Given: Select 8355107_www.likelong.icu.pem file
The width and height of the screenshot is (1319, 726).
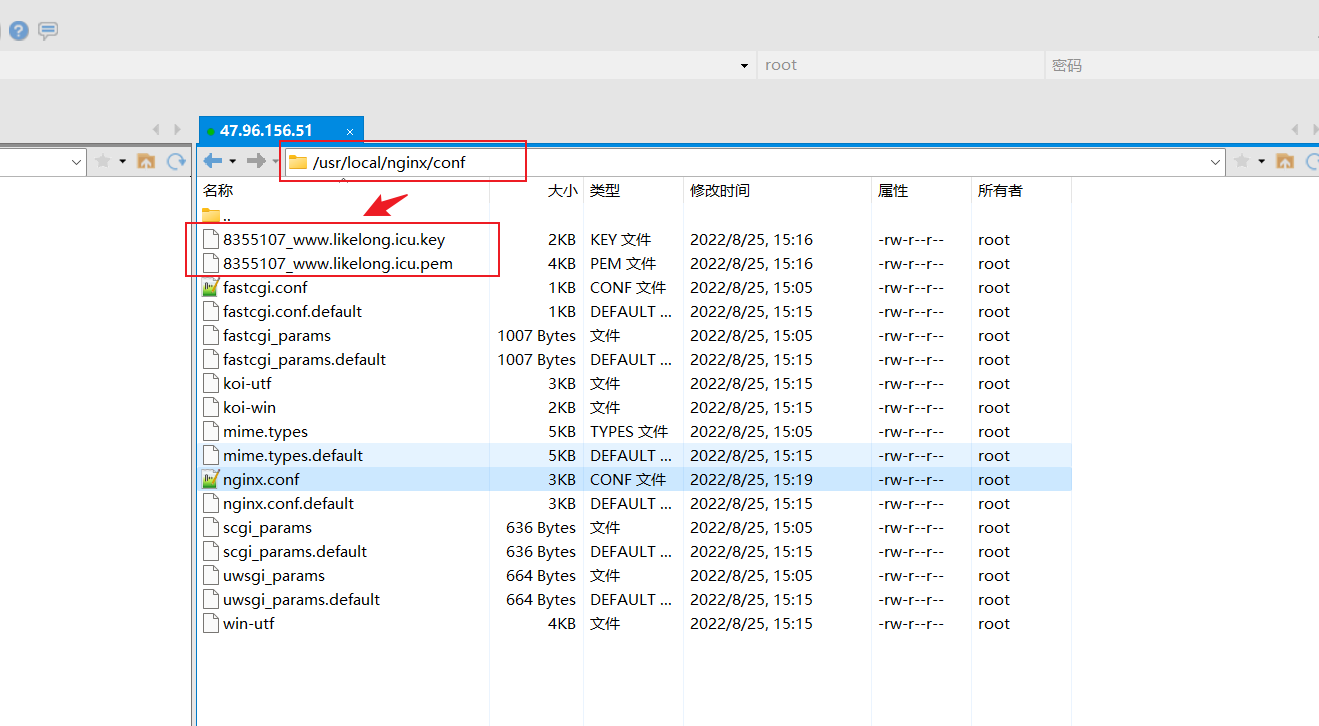Looking at the screenshot, I should (338, 263).
